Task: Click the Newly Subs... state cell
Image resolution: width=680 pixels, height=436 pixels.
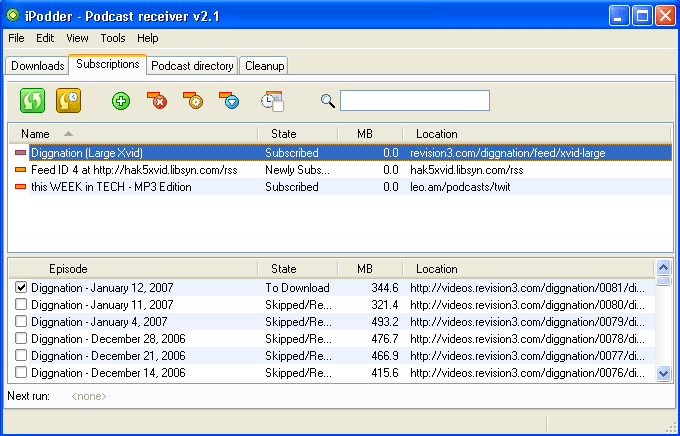Action: tap(298, 170)
